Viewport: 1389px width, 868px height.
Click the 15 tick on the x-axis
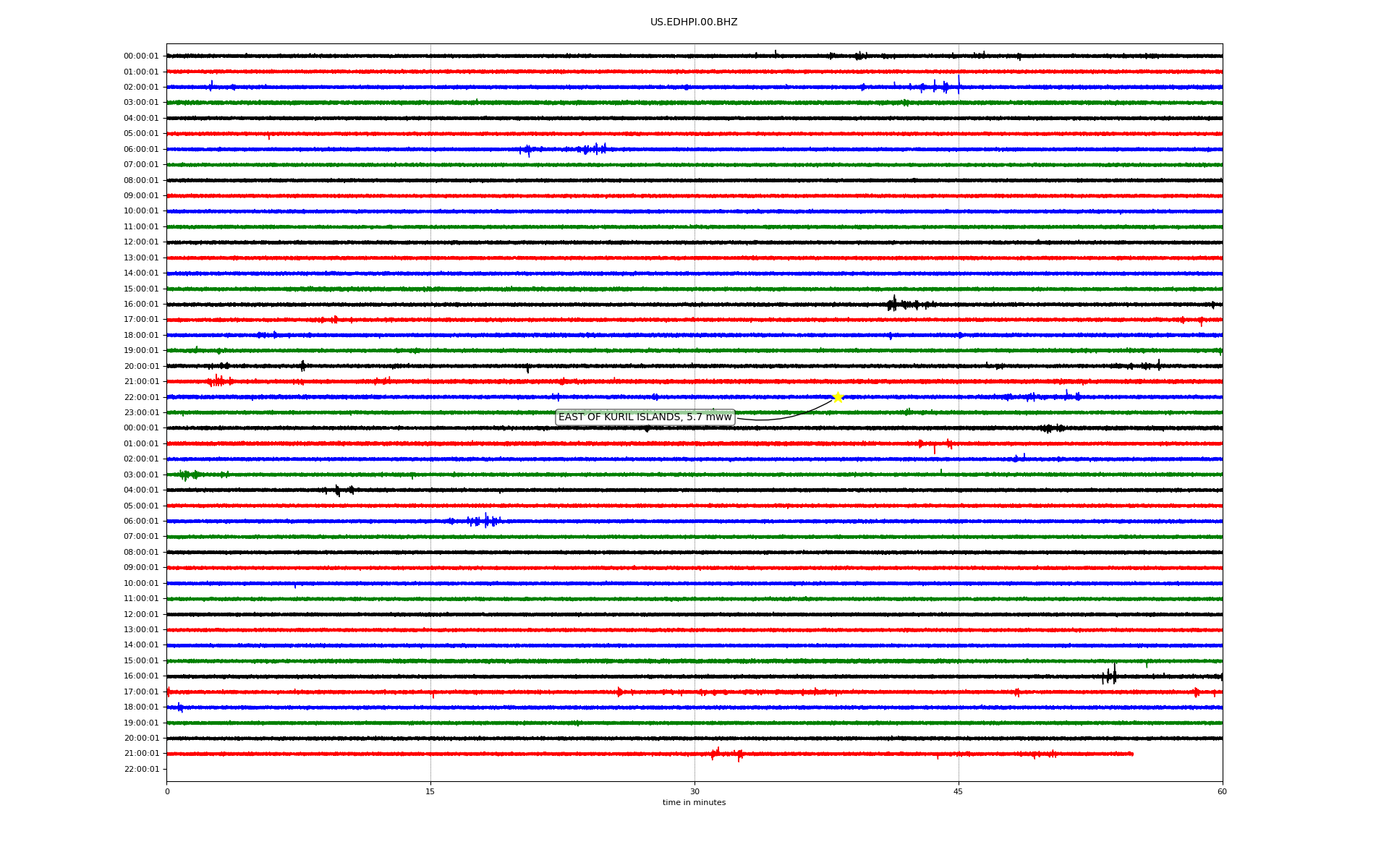(x=430, y=791)
